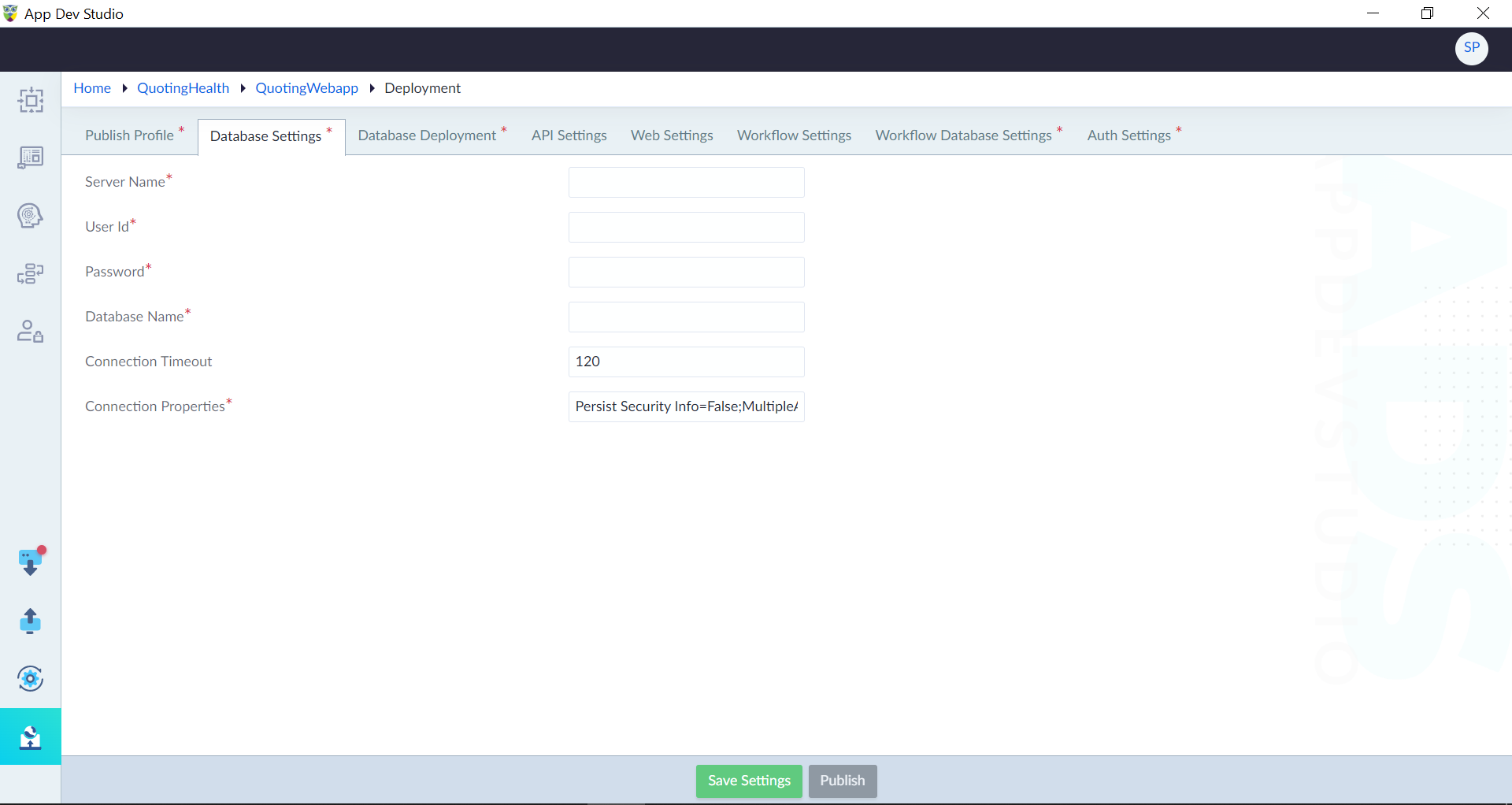
Task: Go to Home in the breadcrumb
Action: [92, 88]
